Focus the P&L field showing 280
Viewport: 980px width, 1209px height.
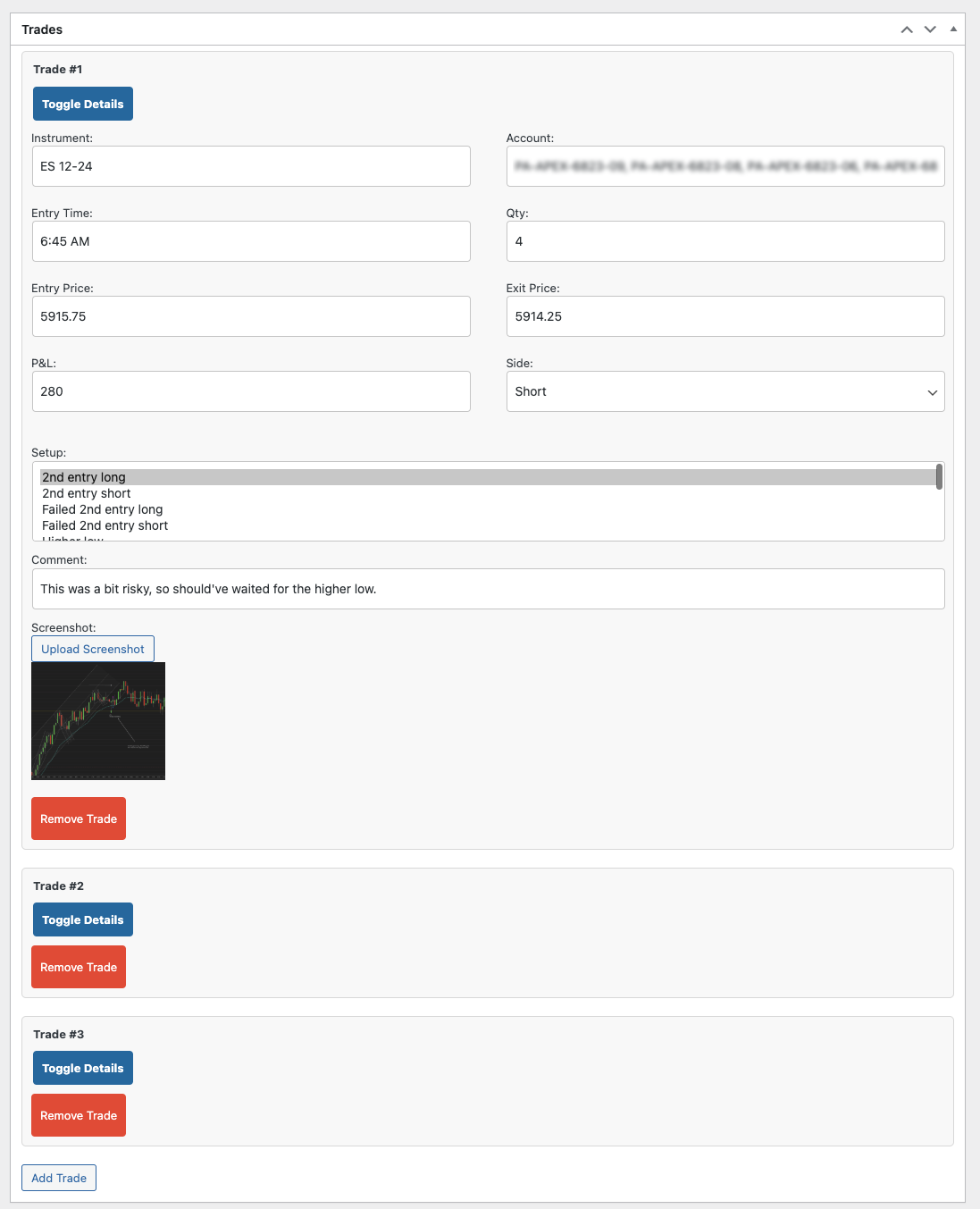(251, 391)
